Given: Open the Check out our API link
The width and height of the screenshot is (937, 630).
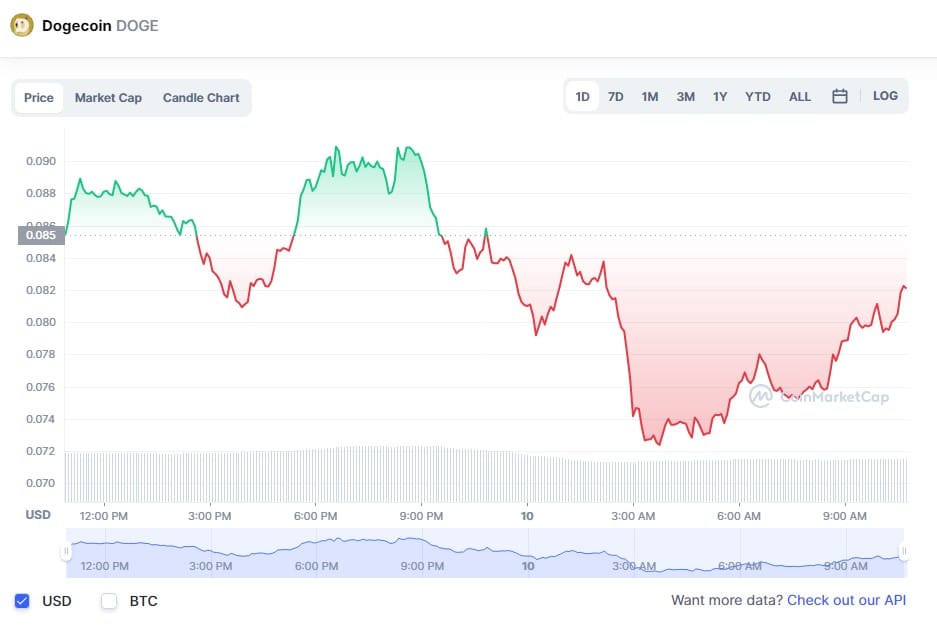Looking at the screenshot, I should (x=846, y=600).
